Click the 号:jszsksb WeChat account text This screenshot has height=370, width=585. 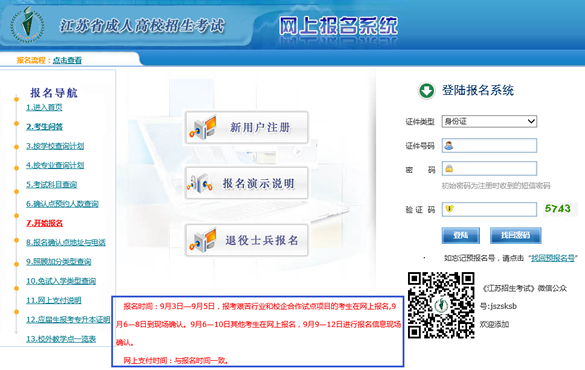498,306
